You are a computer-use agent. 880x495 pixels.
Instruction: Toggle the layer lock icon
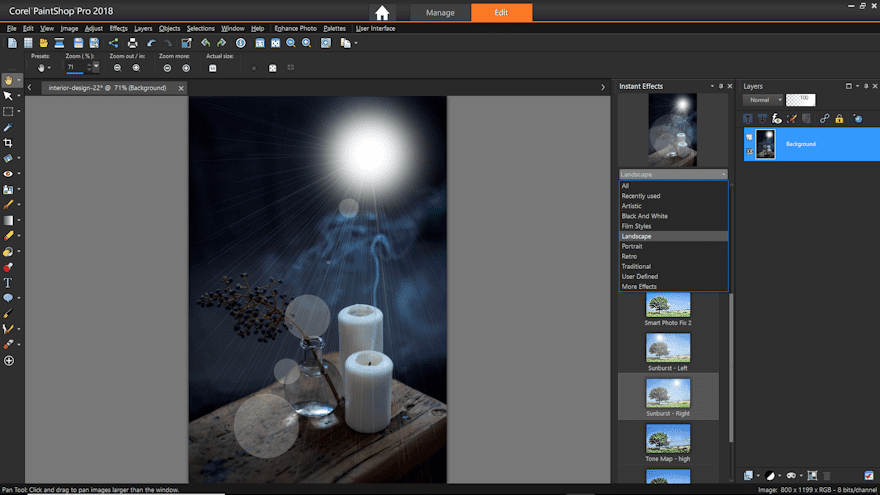pos(839,118)
